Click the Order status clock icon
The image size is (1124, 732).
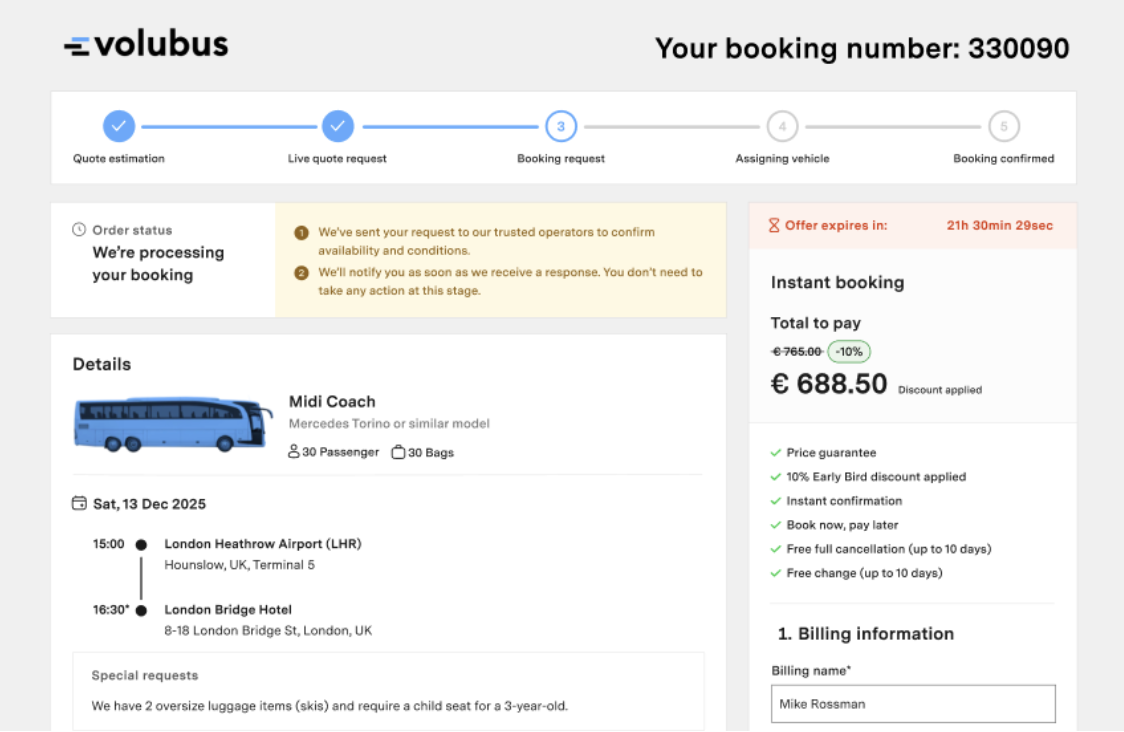click(x=79, y=230)
